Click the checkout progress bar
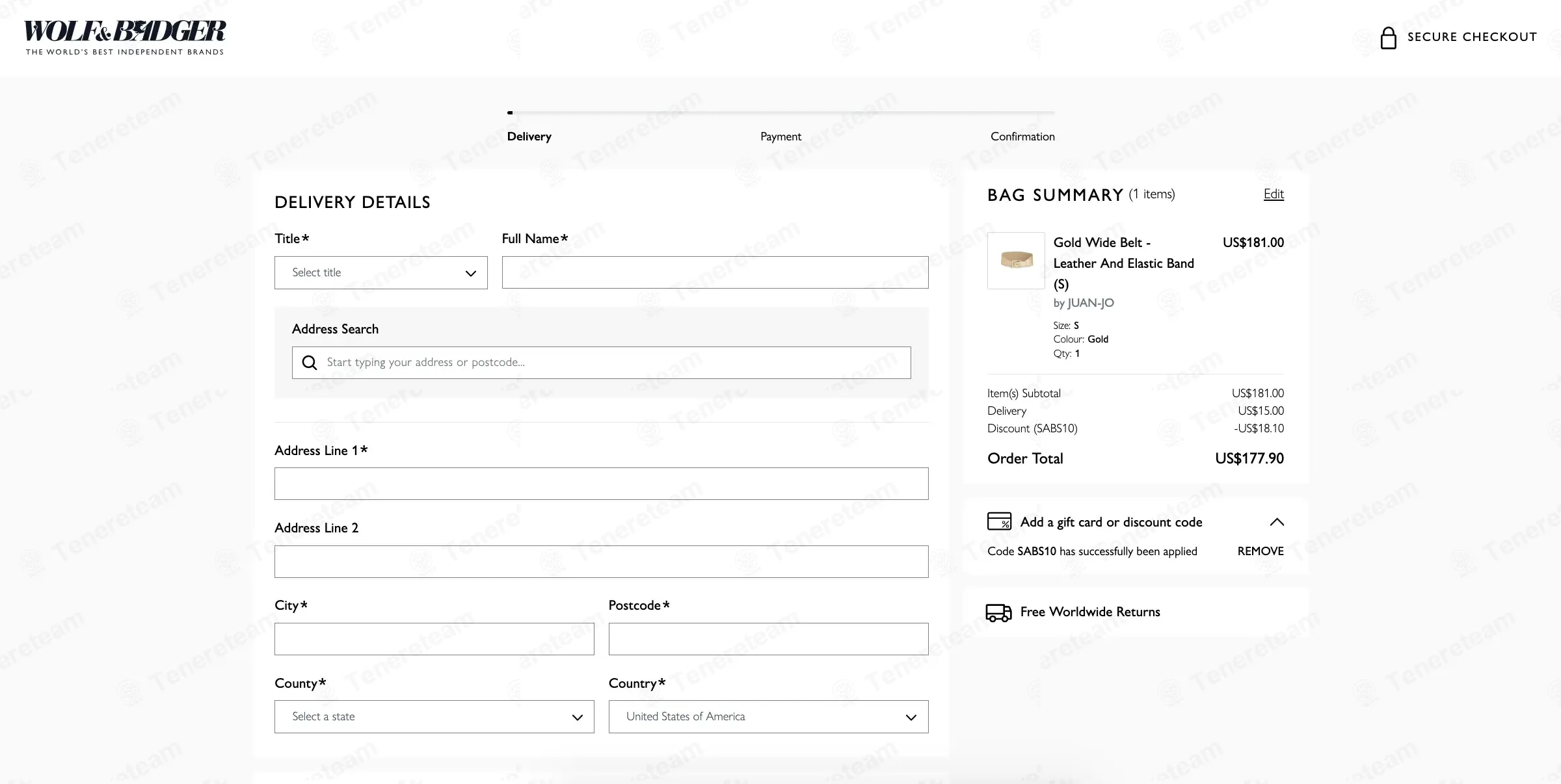This screenshot has height=784, width=1561. point(780,113)
